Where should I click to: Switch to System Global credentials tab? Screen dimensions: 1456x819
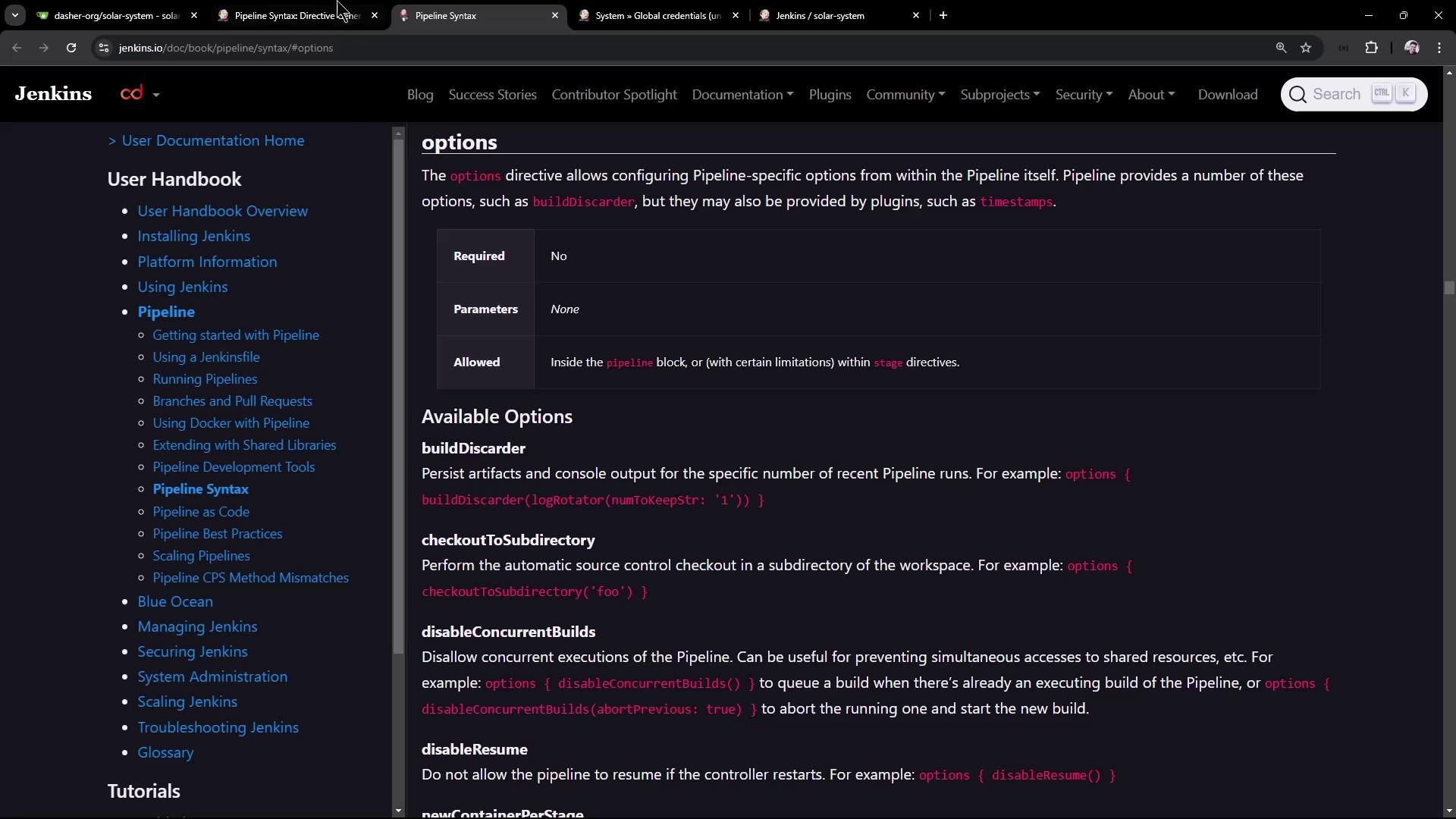[x=657, y=15]
